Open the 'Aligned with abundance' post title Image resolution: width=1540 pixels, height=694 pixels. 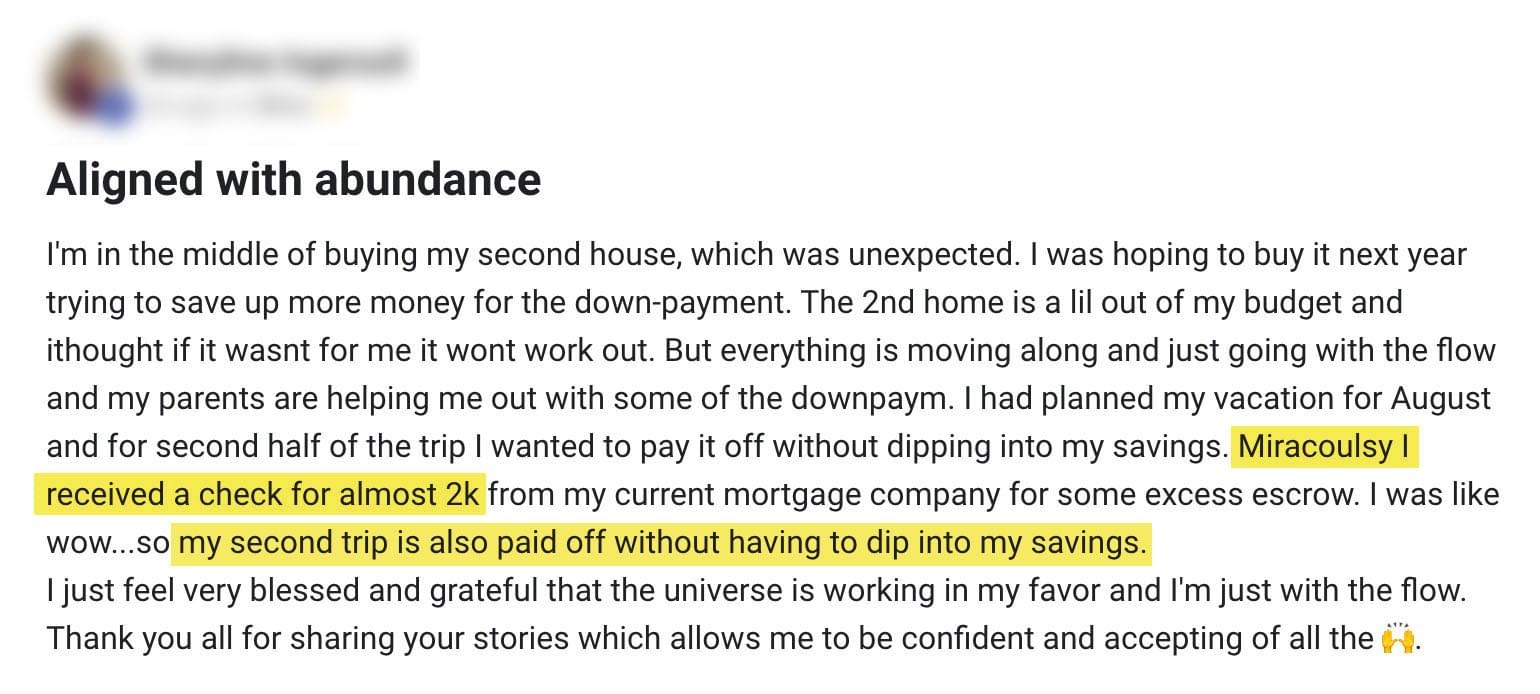(x=293, y=180)
